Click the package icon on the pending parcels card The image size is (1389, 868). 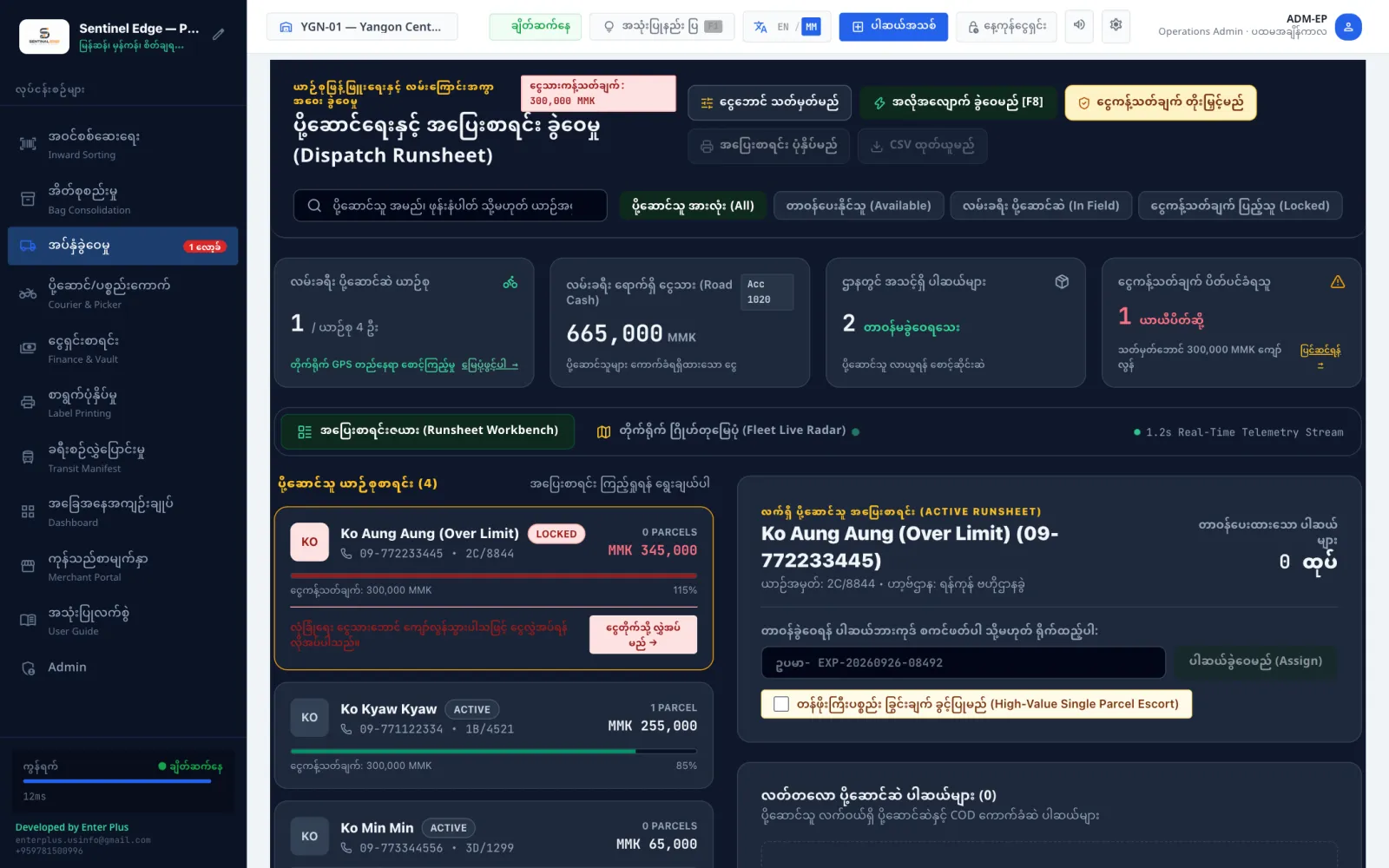tap(1062, 282)
